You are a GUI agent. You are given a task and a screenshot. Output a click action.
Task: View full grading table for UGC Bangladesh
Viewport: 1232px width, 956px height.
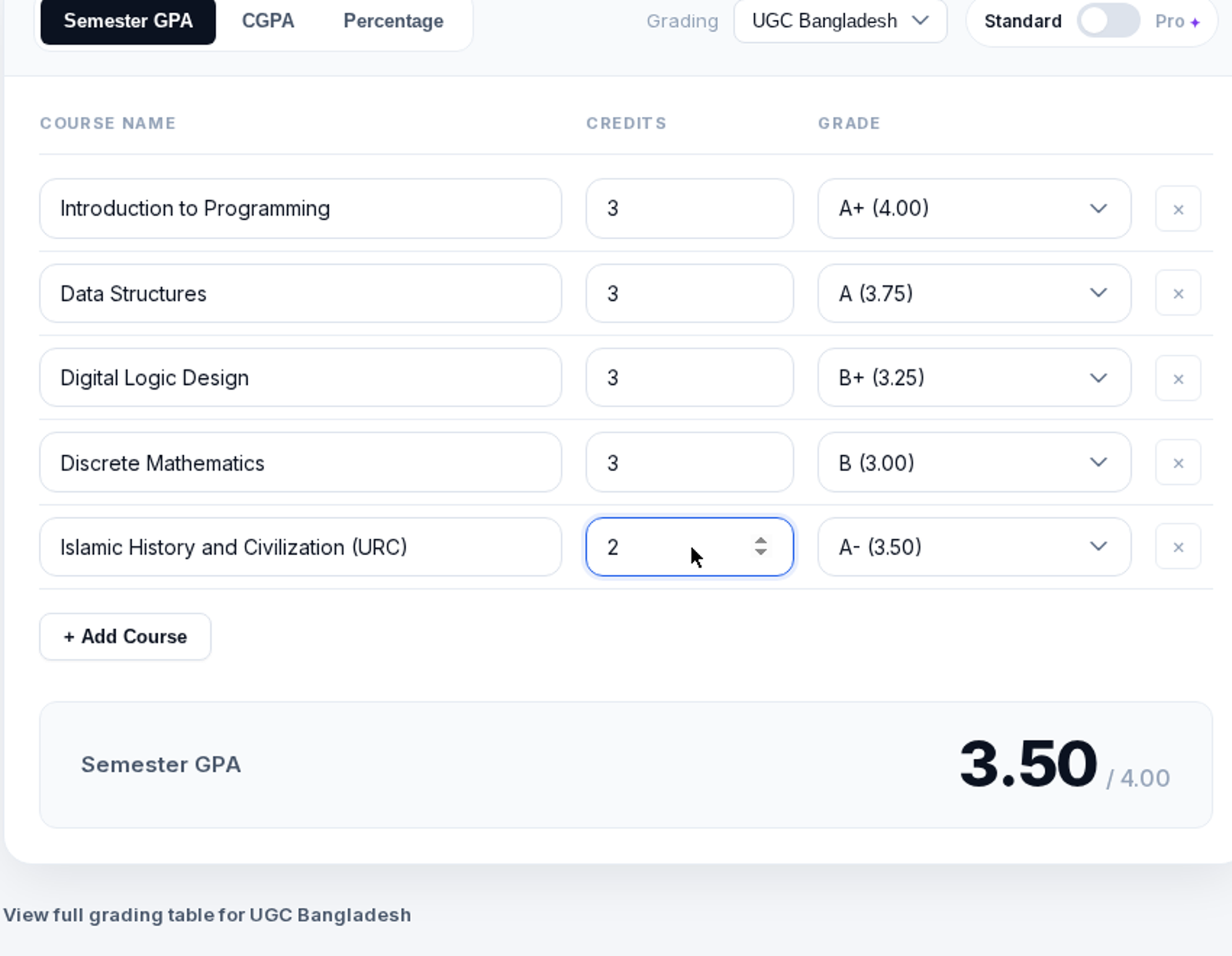pyautogui.click(x=207, y=914)
